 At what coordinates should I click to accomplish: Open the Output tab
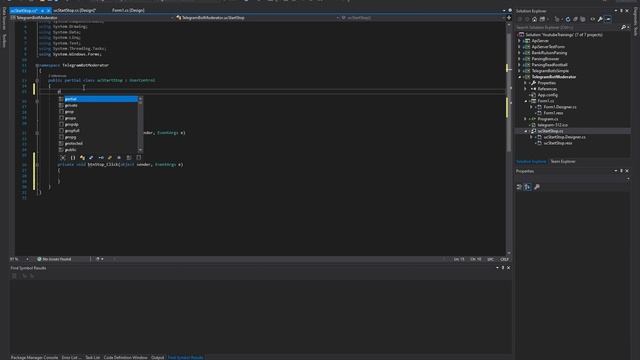coord(157,358)
